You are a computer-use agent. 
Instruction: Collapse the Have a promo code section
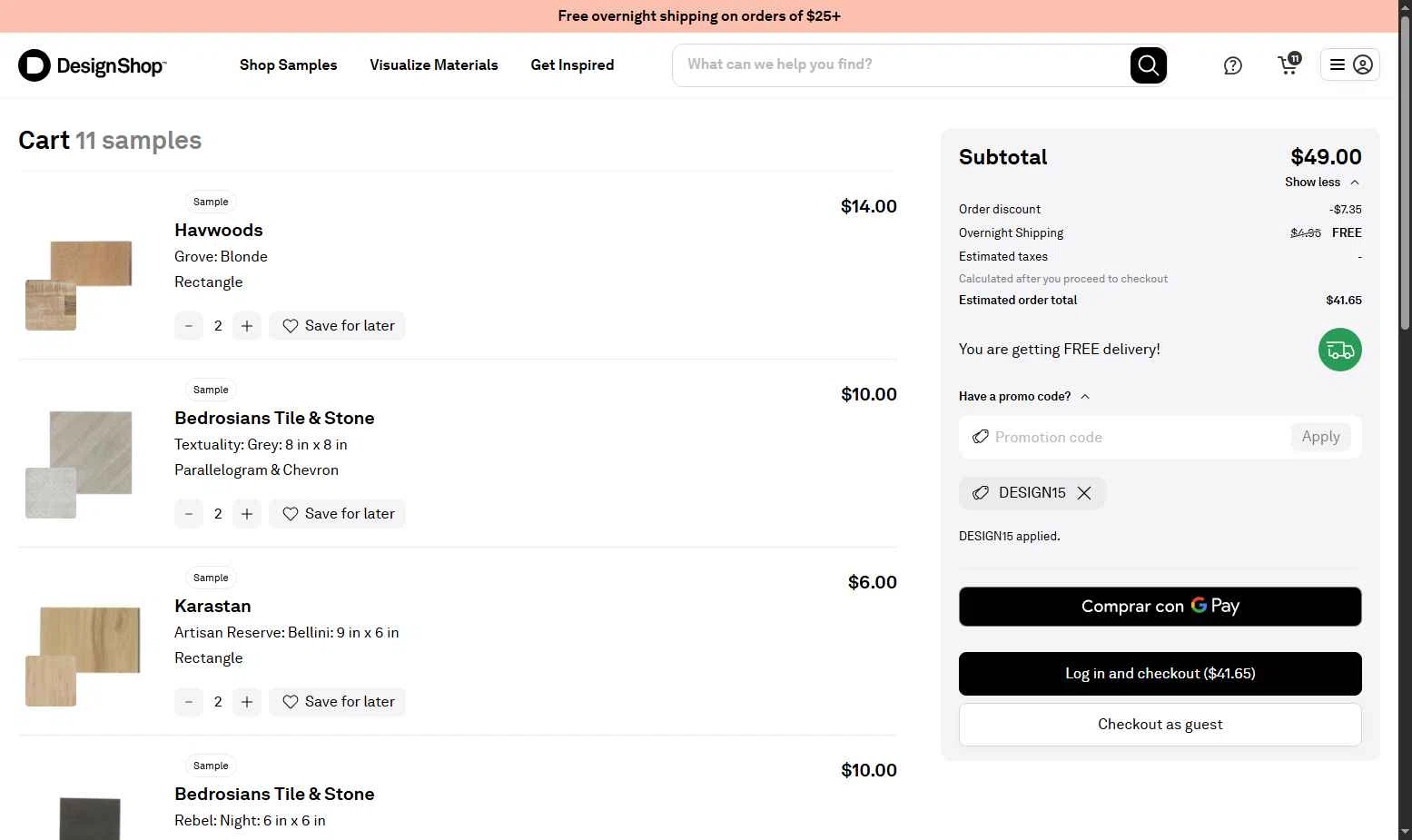pos(1024,396)
